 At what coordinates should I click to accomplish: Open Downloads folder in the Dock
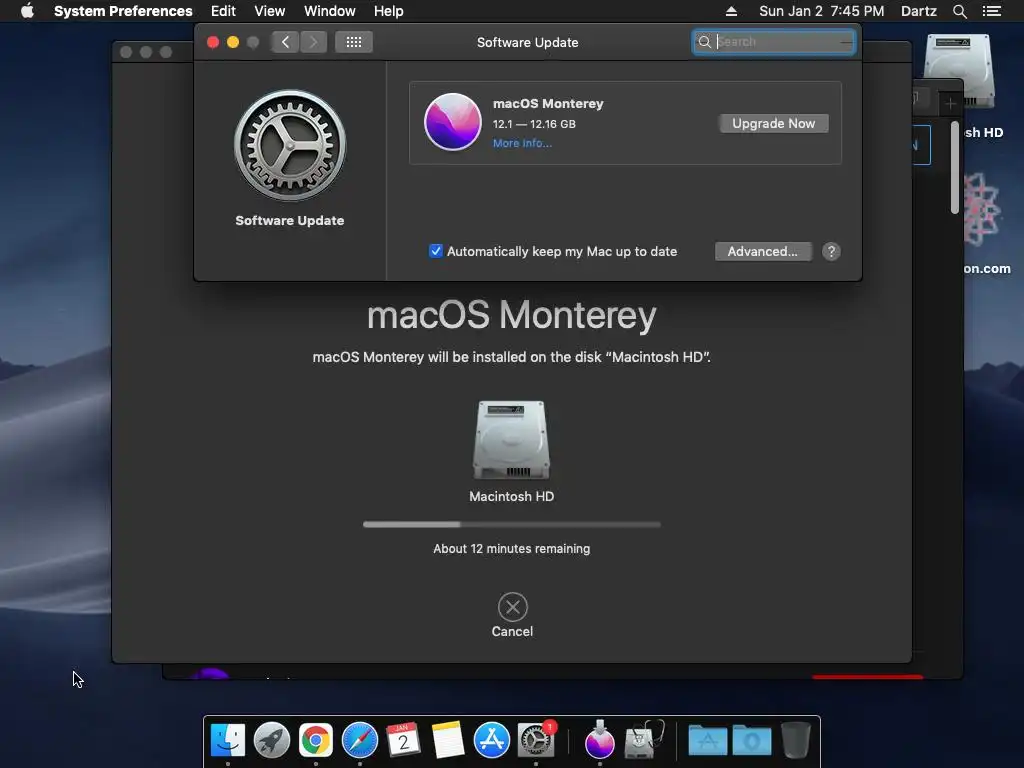coord(752,741)
